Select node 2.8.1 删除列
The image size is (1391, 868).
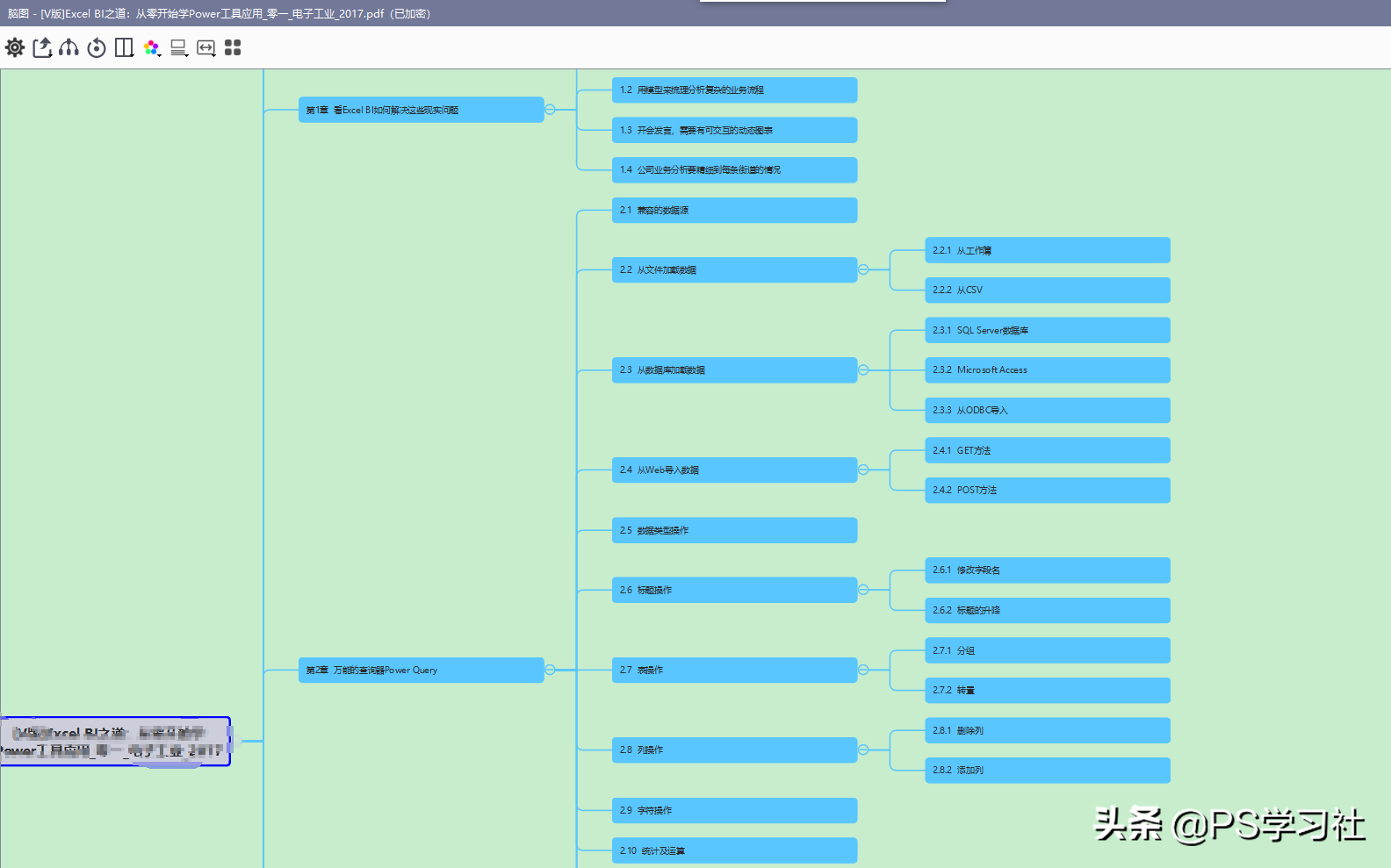pos(1048,730)
